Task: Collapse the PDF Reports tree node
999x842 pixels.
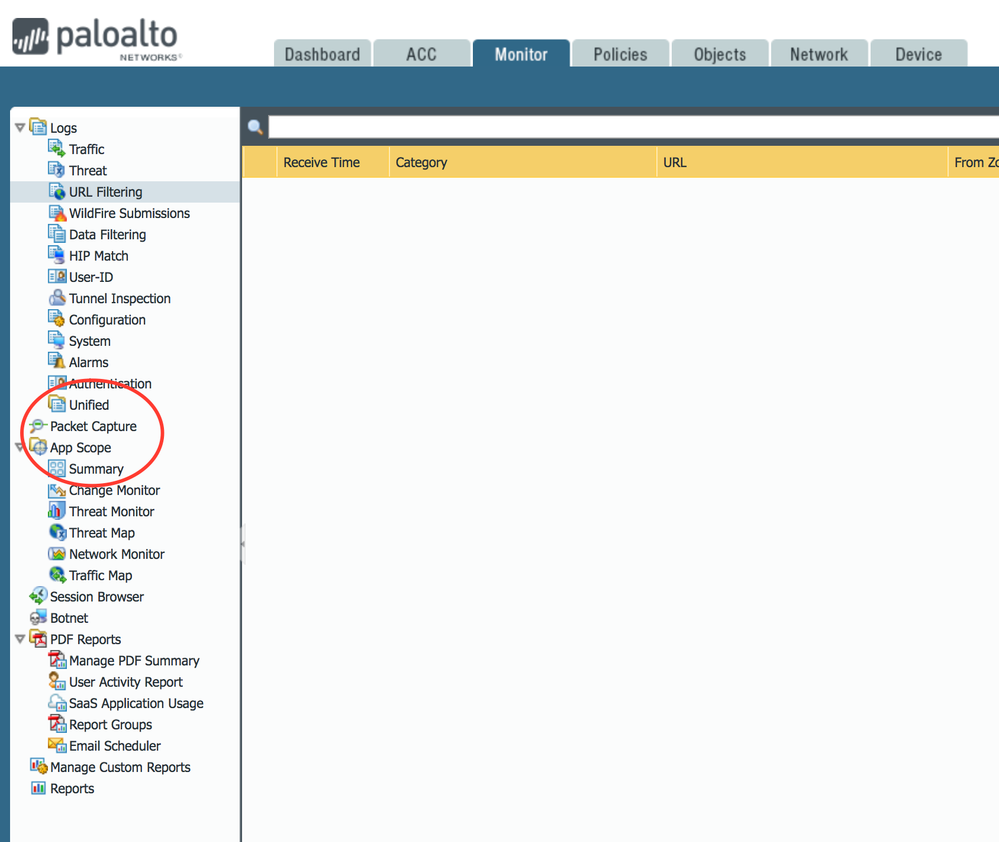Action: click(x=20, y=639)
